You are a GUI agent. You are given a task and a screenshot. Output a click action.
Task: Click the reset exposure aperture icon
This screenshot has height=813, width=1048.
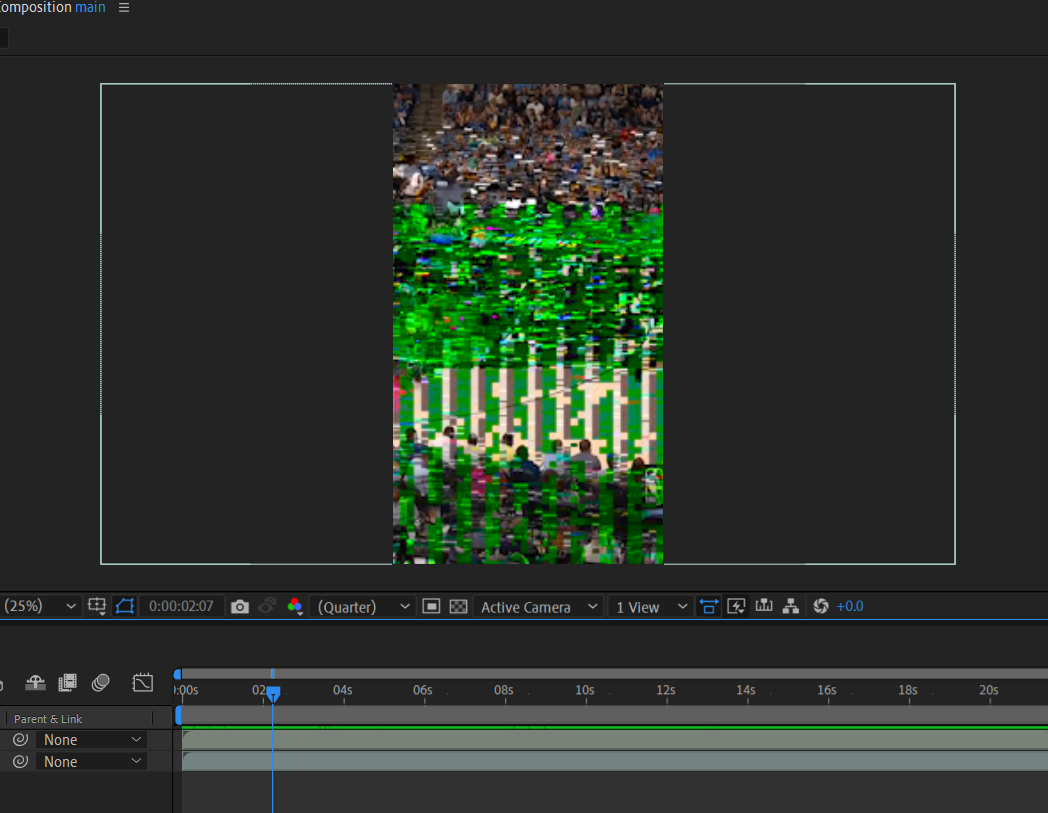coord(820,606)
